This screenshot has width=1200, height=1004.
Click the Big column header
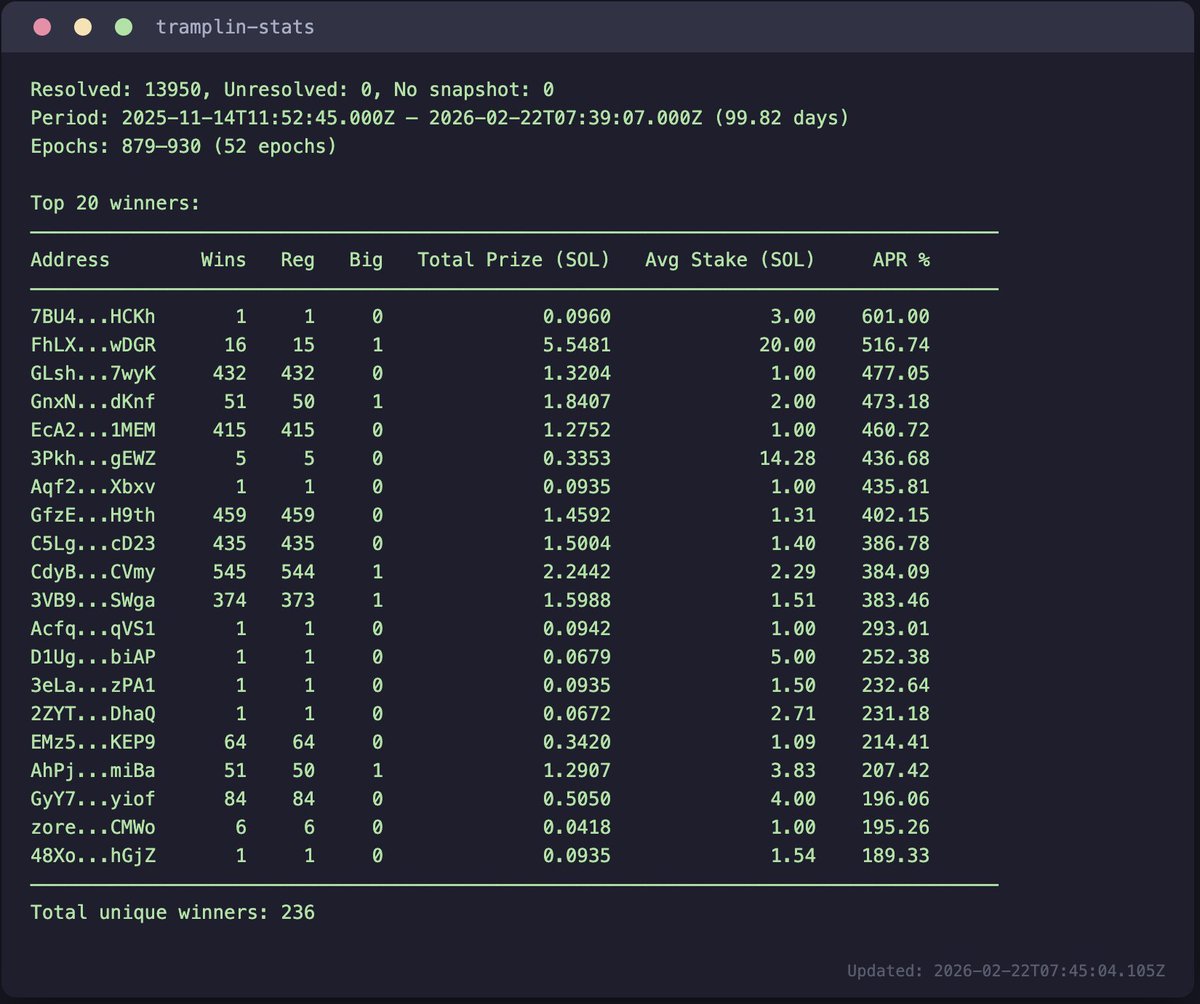[365, 259]
